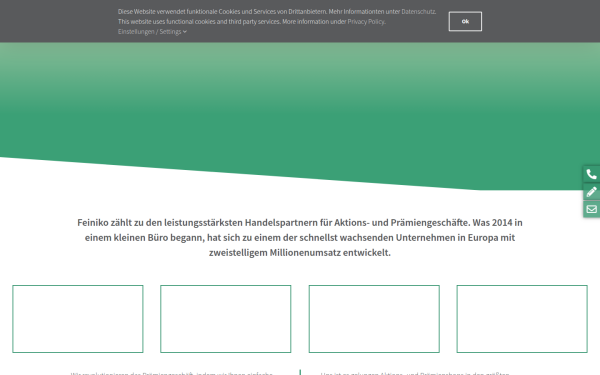Open the pencil edit contact icon
Viewport: 600px width, 375px height.
click(592, 192)
